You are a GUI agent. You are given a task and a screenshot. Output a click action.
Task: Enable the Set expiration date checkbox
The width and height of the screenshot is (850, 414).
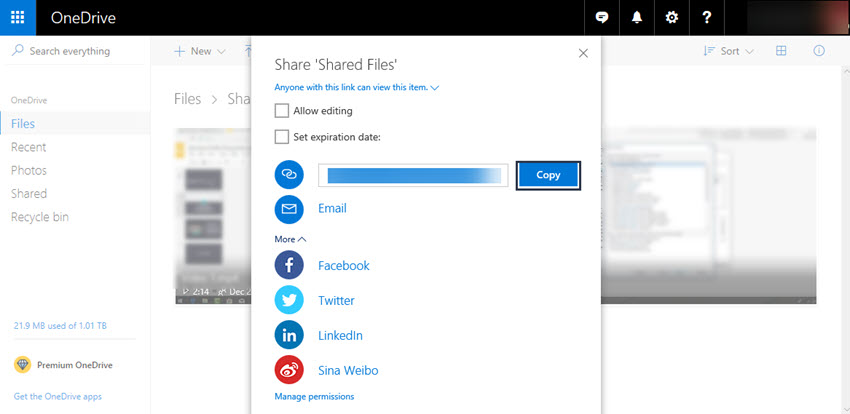coord(281,137)
